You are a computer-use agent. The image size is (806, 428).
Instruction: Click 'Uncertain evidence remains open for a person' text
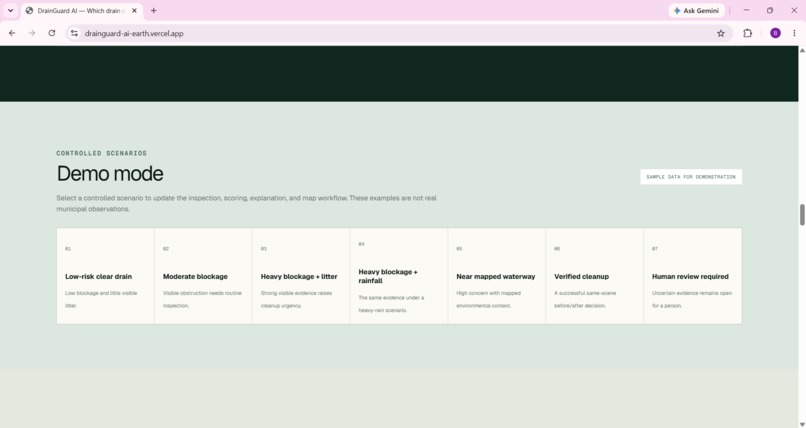[x=692, y=299]
